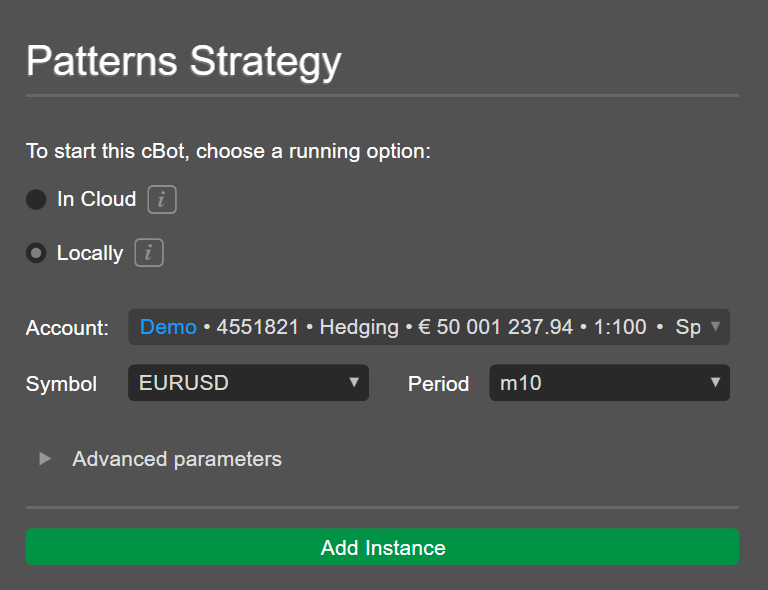Click the Symbol dropdown arrow icon

coord(354,382)
